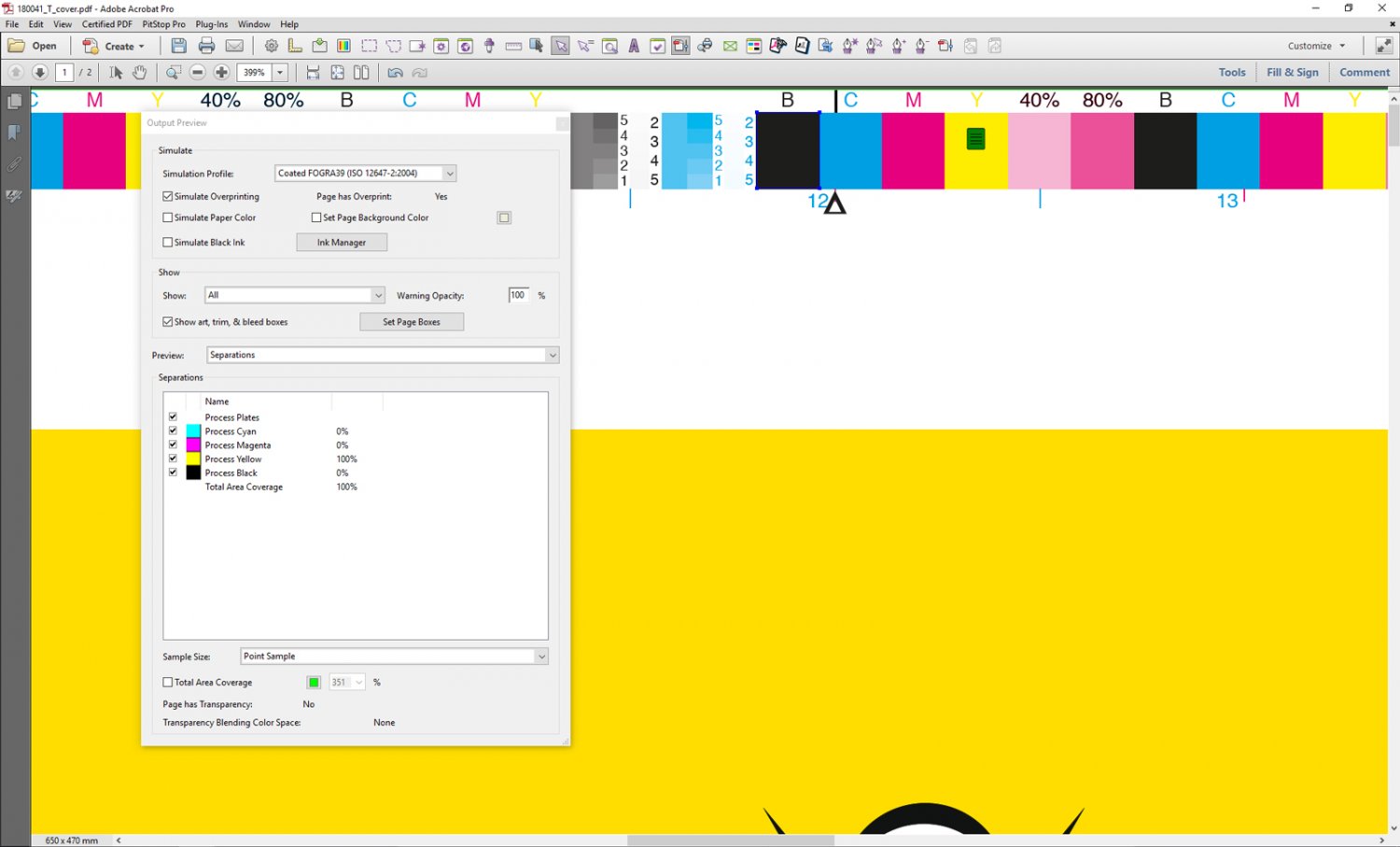1400x847 pixels.
Task: Open the page thumbnails side panel
Action: tap(14, 101)
